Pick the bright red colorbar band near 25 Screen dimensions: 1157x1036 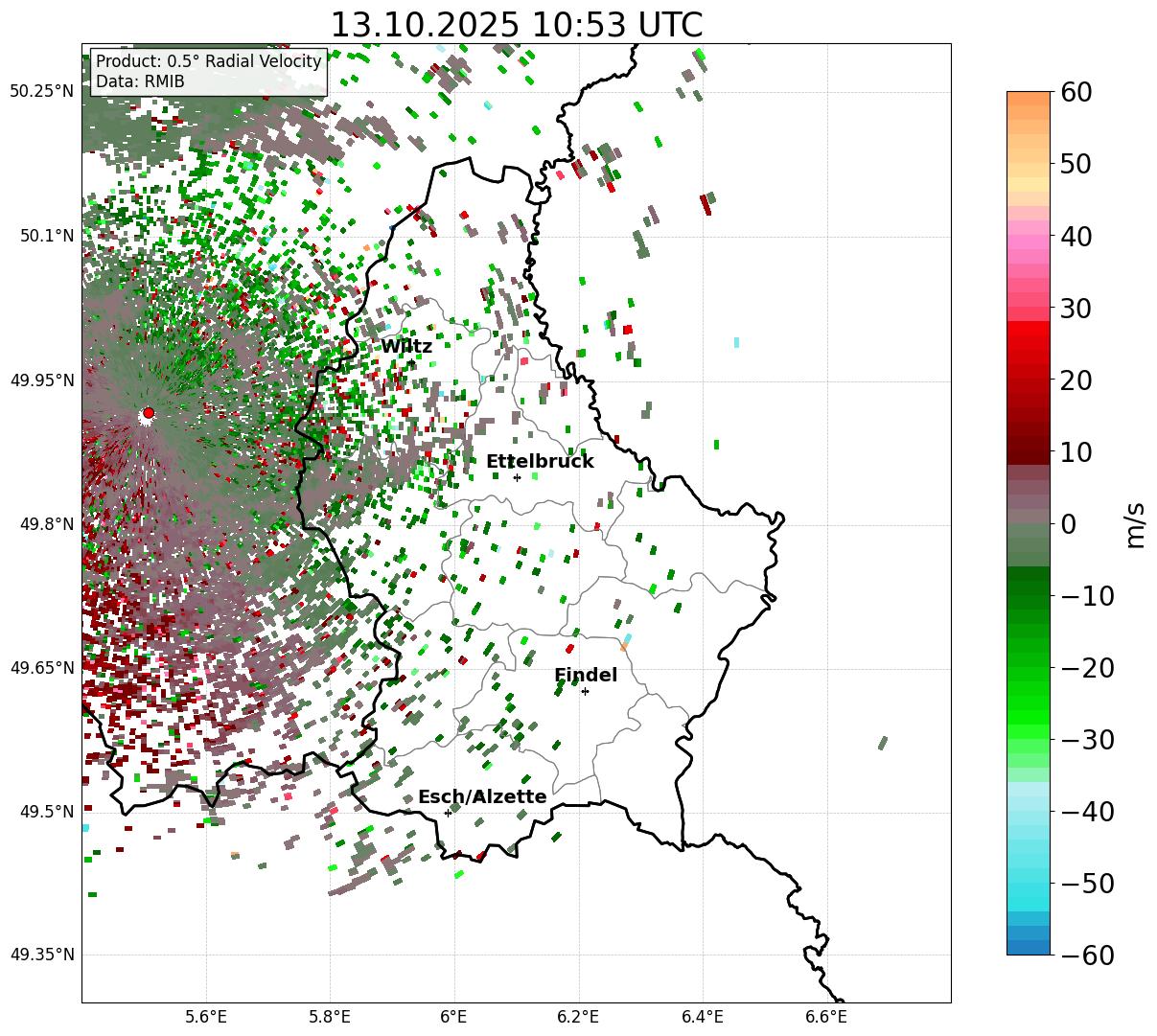pos(1029,343)
